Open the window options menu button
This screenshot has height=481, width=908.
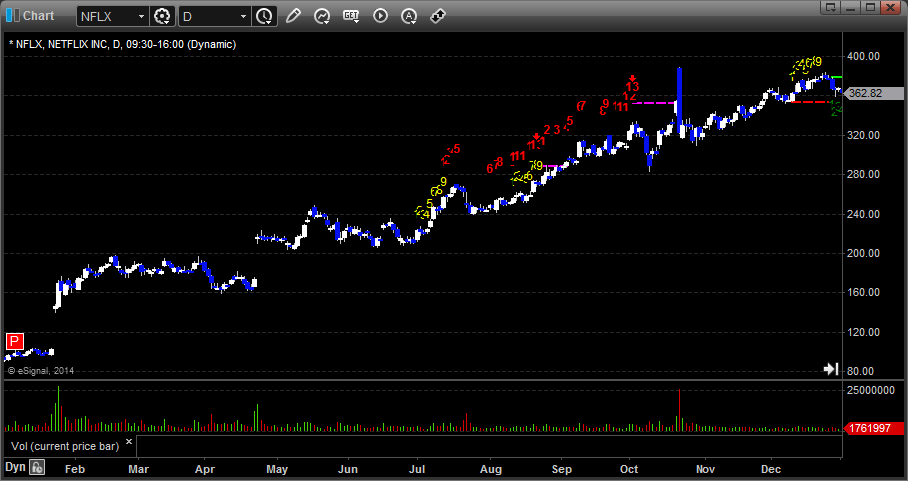[x=830, y=7]
